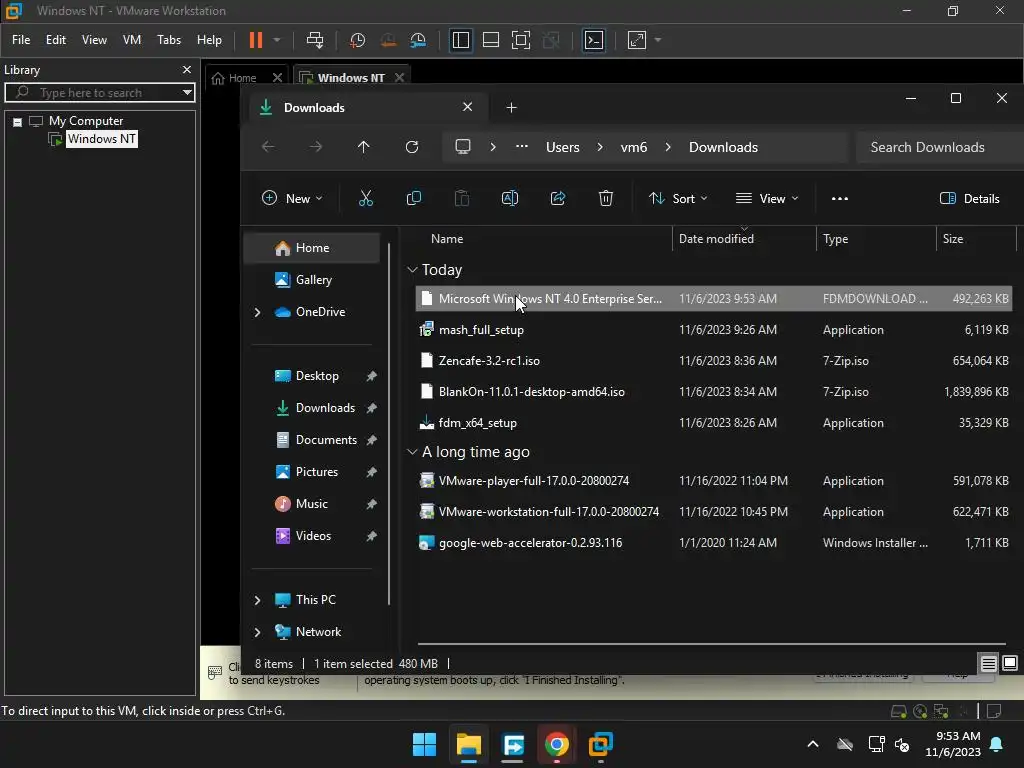Open the VMware Tabs menu
The height and width of the screenshot is (768, 1024).
pyautogui.click(x=168, y=40)
